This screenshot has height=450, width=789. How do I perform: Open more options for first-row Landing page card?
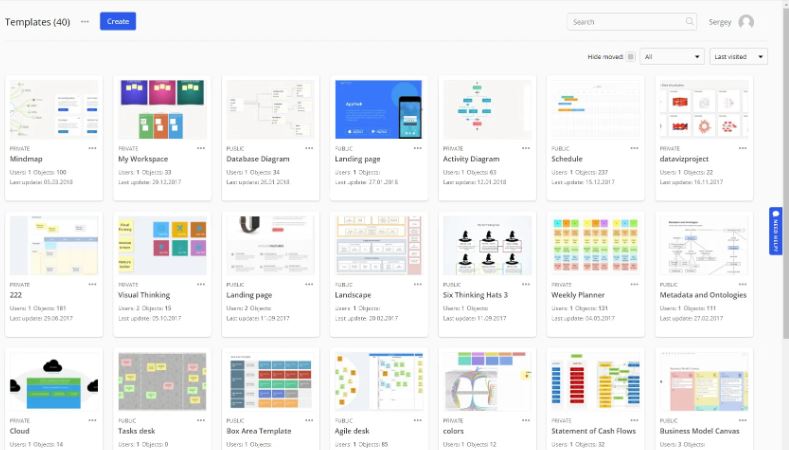[x=418, y=148]
